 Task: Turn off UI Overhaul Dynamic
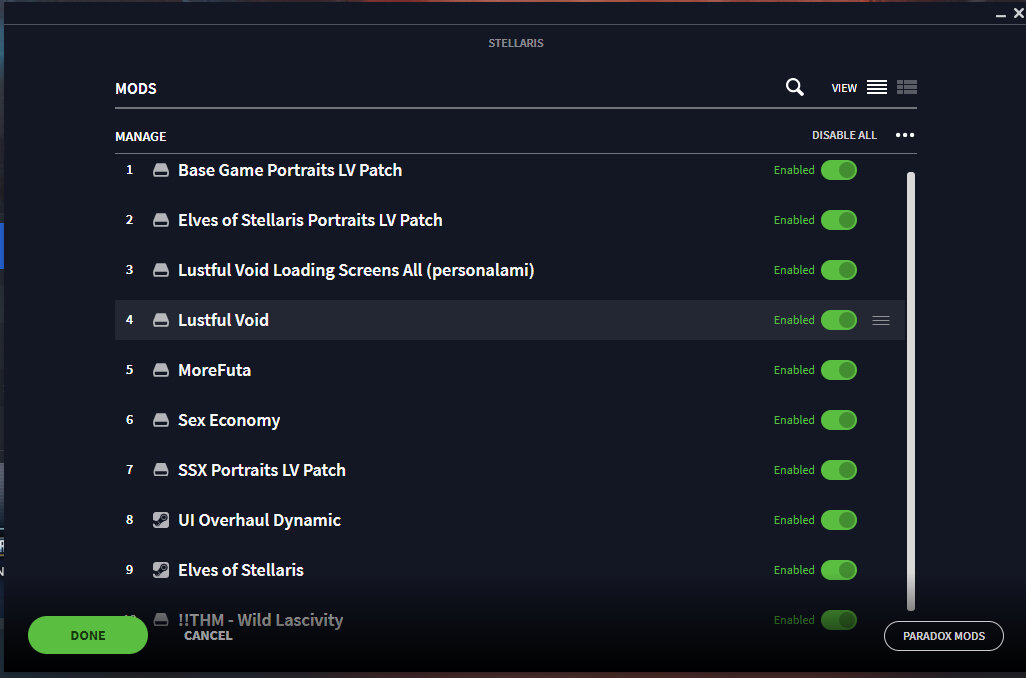tap(839, 520)
